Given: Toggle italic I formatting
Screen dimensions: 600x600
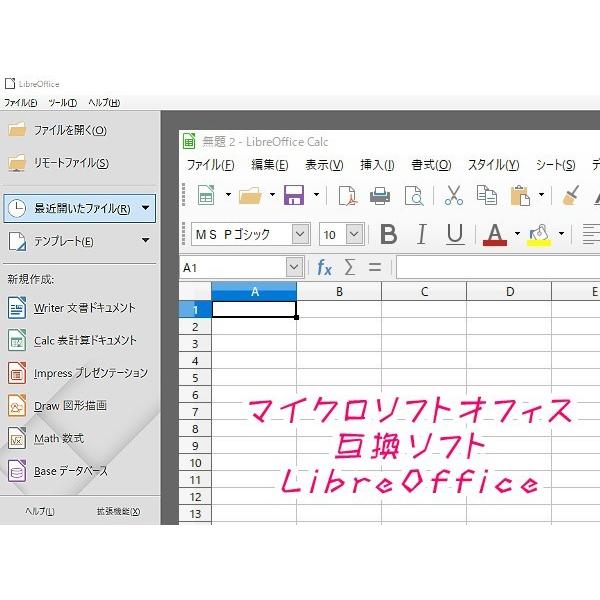Looking at the screenshot, I should 422,234.
